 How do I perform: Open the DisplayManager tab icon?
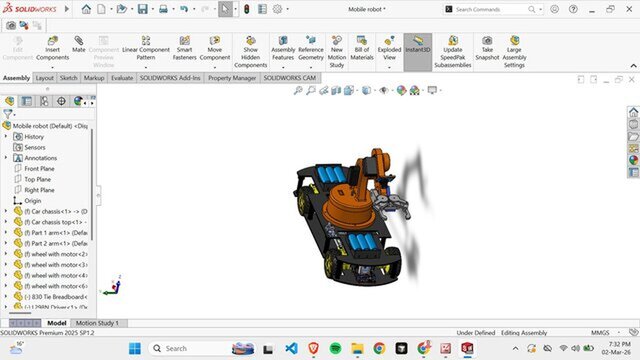pos(78,101)
